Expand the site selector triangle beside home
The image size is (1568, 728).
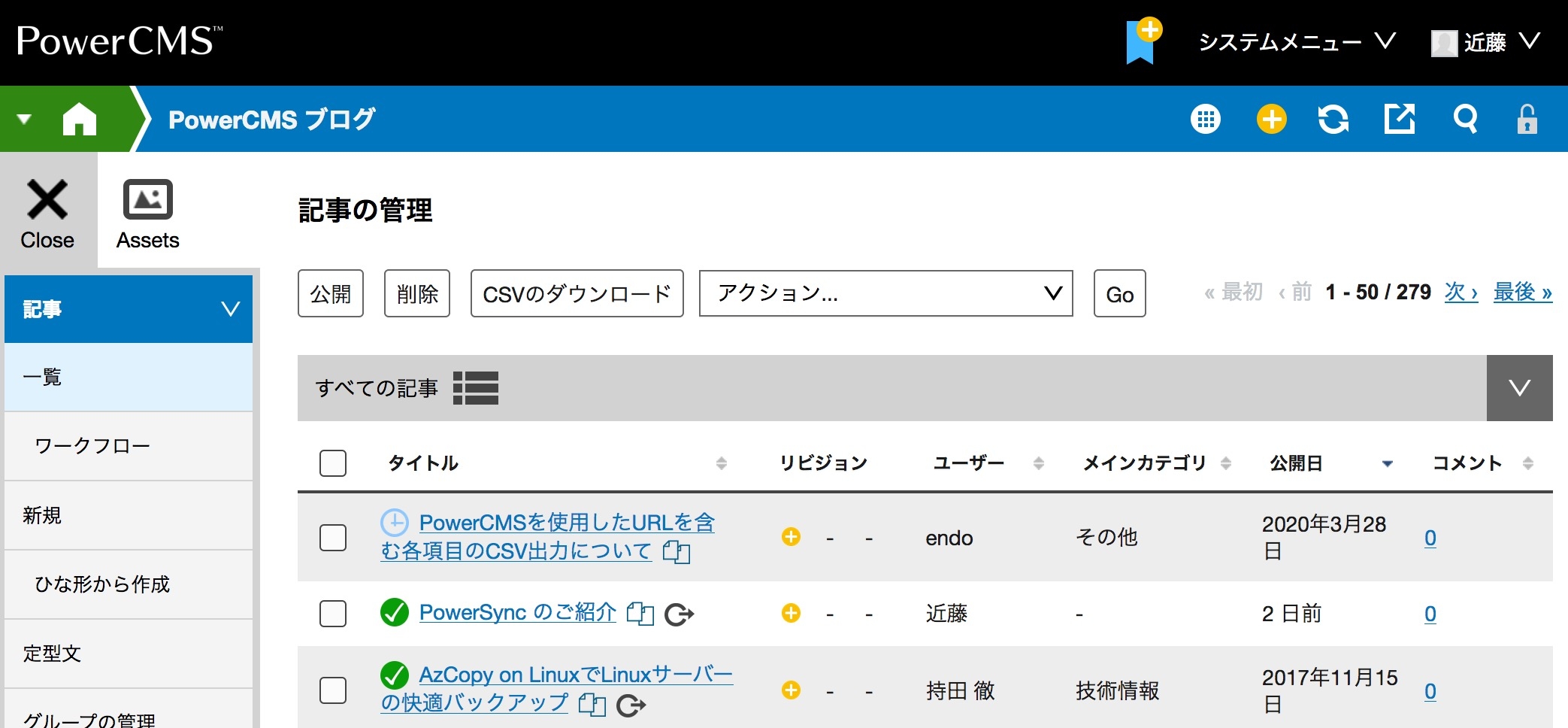click(x=24, y=119)
